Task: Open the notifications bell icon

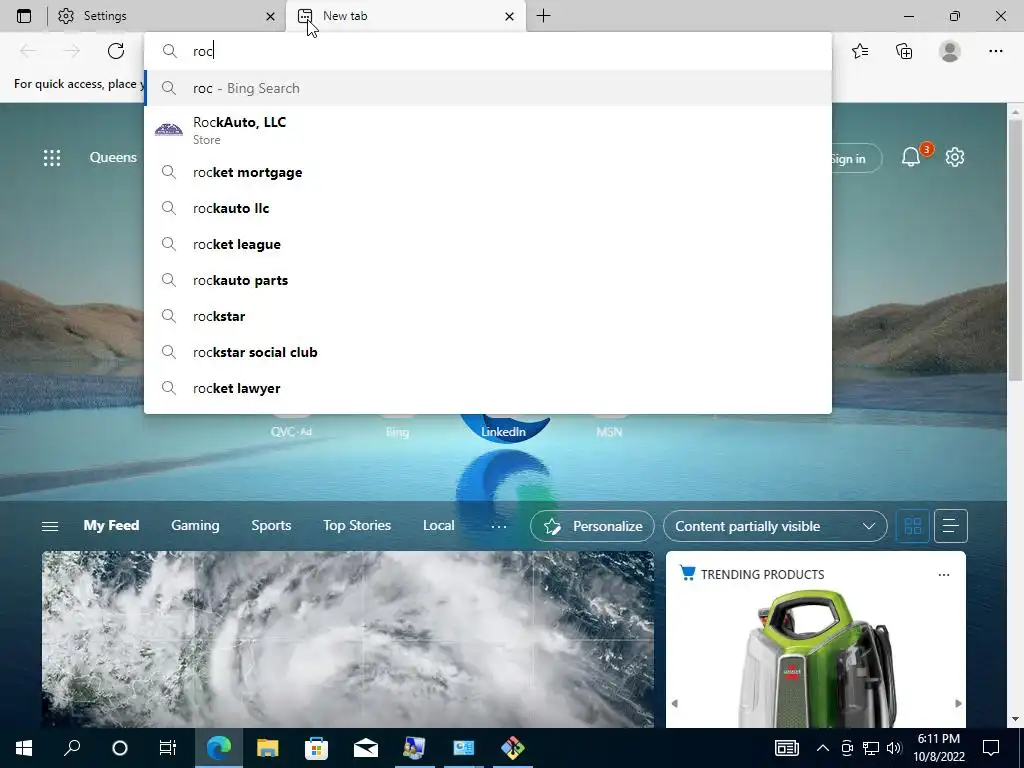Action: [910, 157]
